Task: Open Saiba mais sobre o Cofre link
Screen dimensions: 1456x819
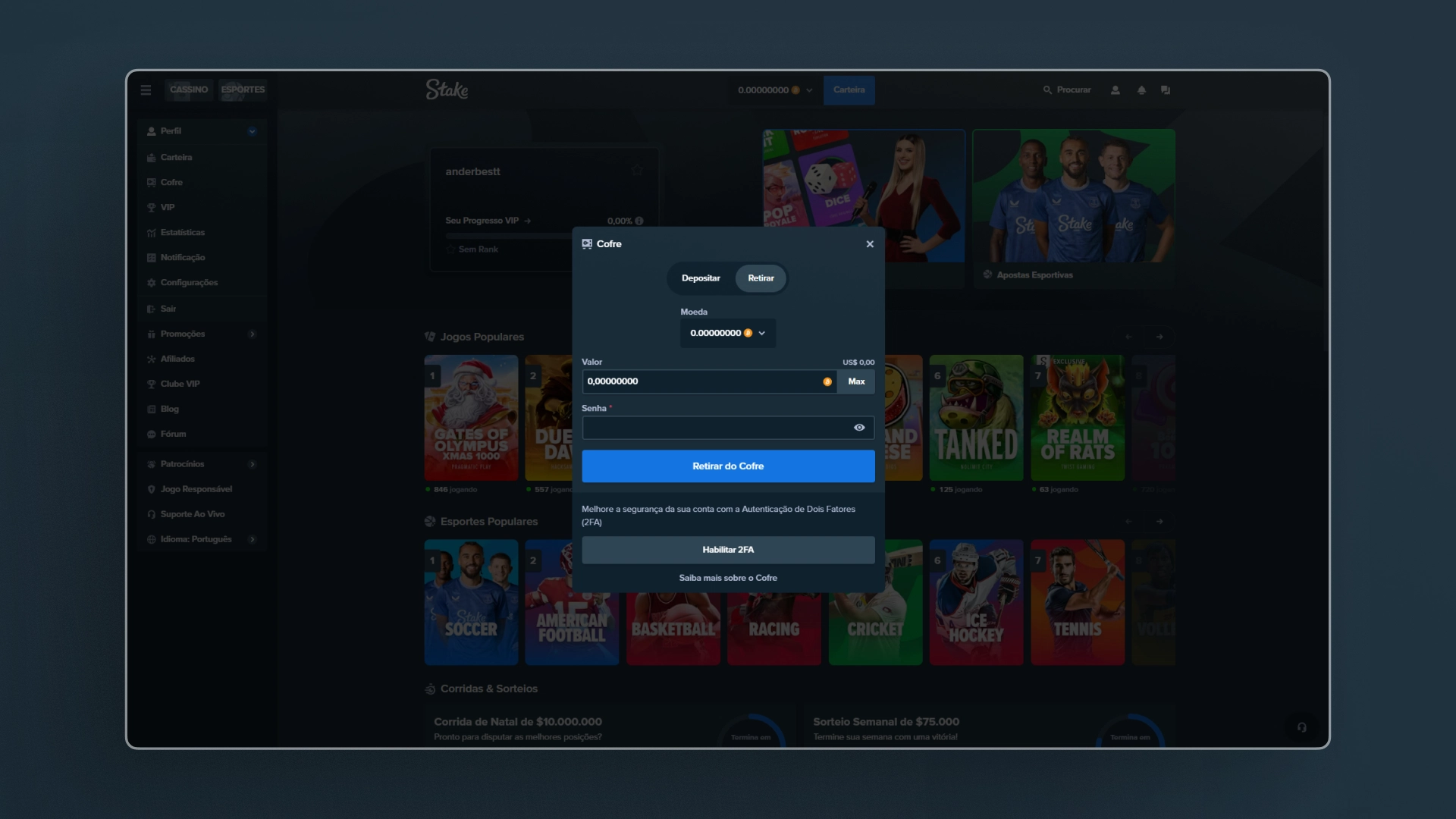Action: pyautogui.click(x=728, y=578)
